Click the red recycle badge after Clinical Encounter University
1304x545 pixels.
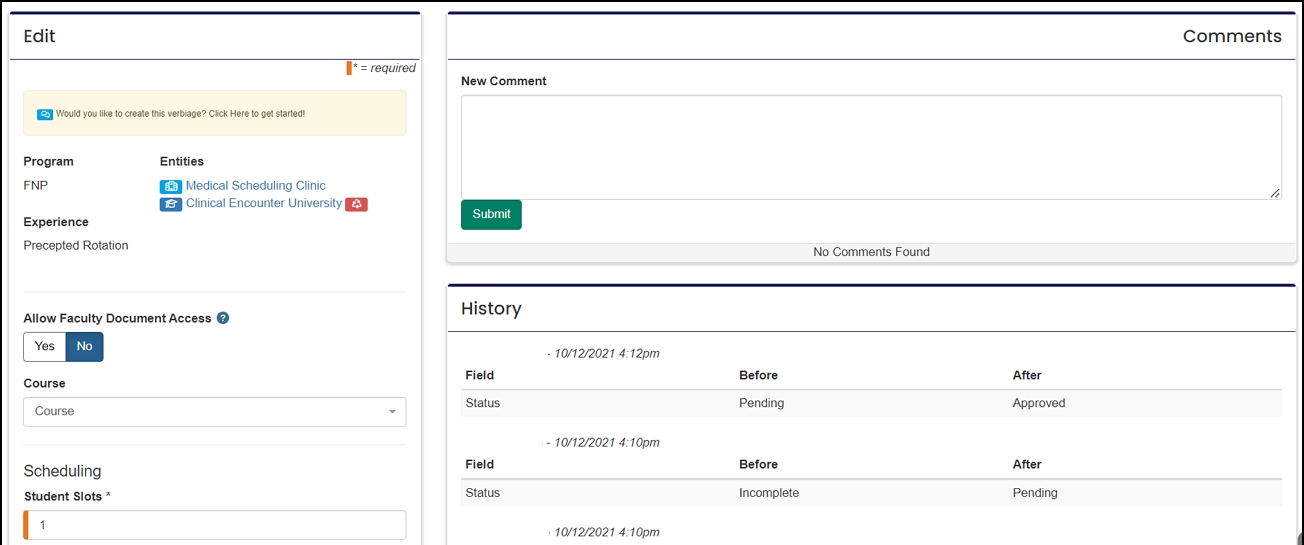[356, 204]
